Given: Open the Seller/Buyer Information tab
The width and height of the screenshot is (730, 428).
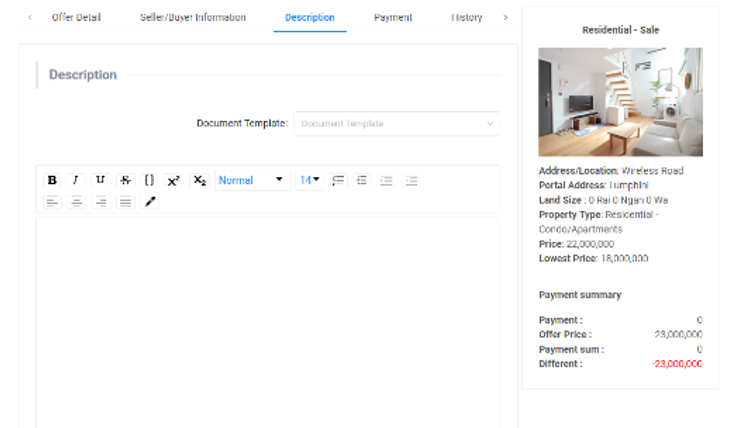Looking at the screenshot, I should (193, 18).
